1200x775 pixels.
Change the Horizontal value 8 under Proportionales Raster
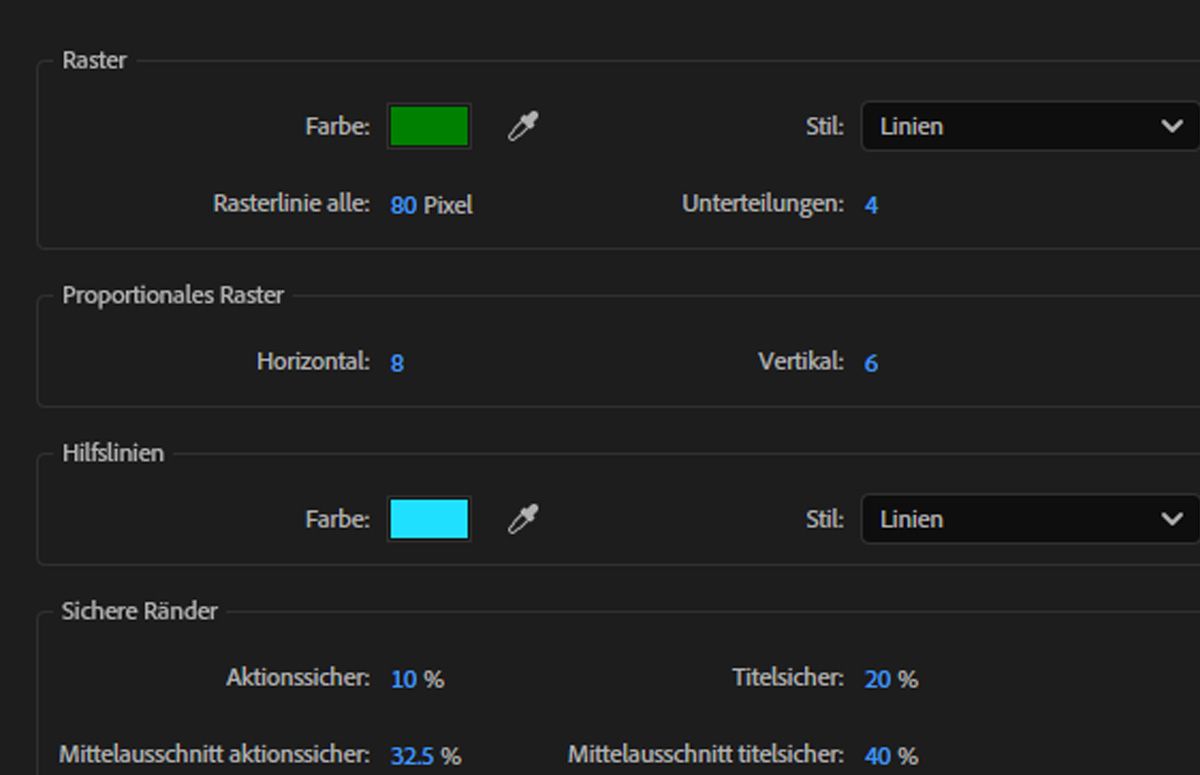point(396,363)
